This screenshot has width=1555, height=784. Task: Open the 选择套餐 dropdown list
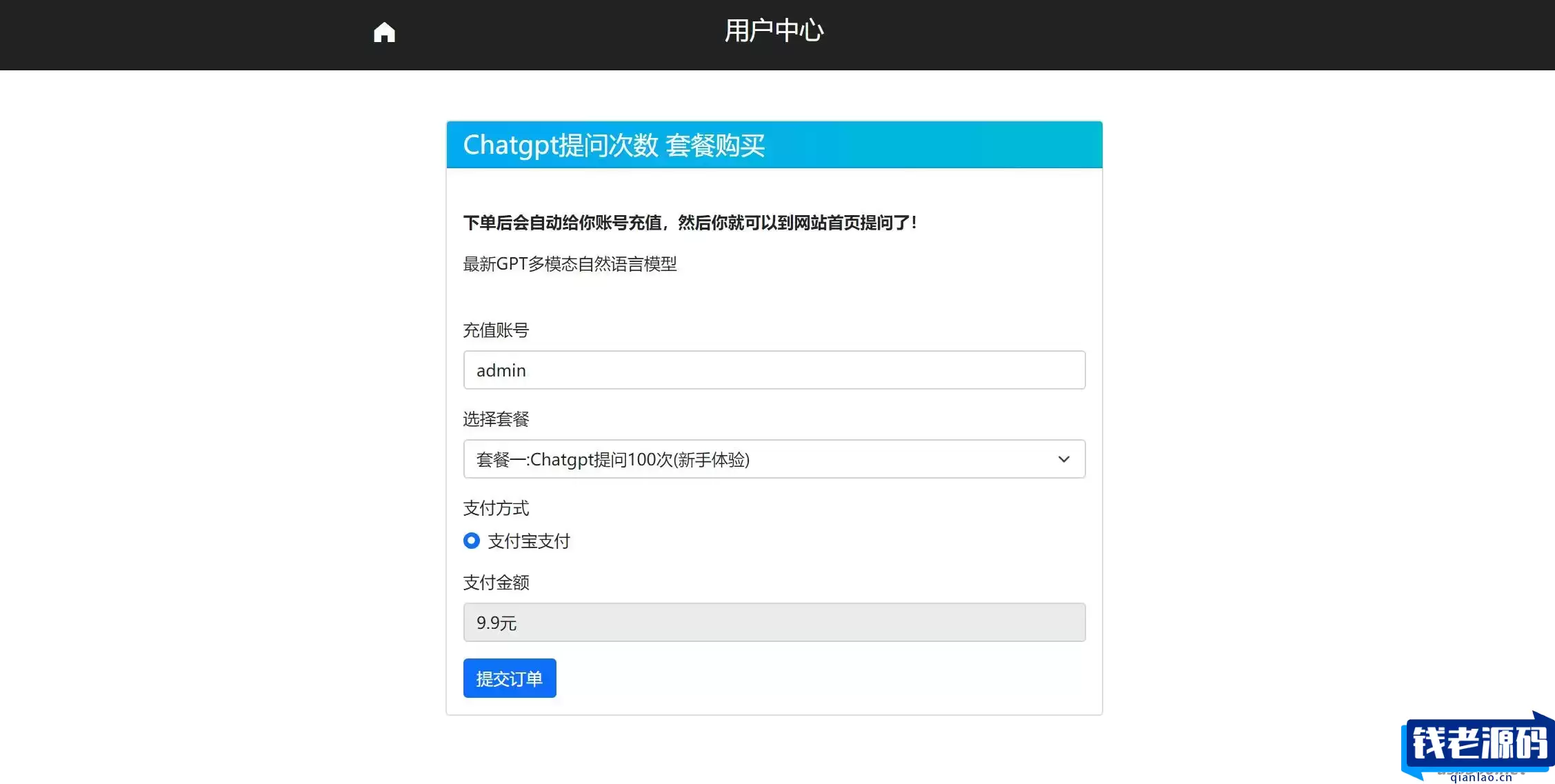774,459
